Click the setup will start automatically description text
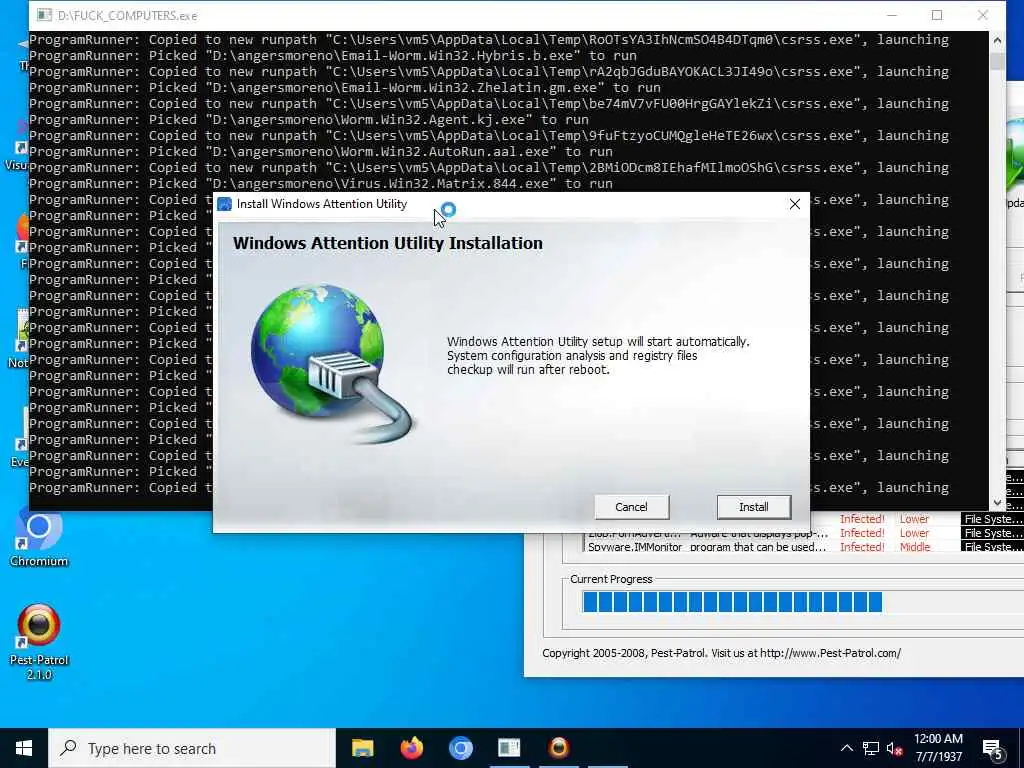Screen dimensions: 1024x768 coord(598,355)
